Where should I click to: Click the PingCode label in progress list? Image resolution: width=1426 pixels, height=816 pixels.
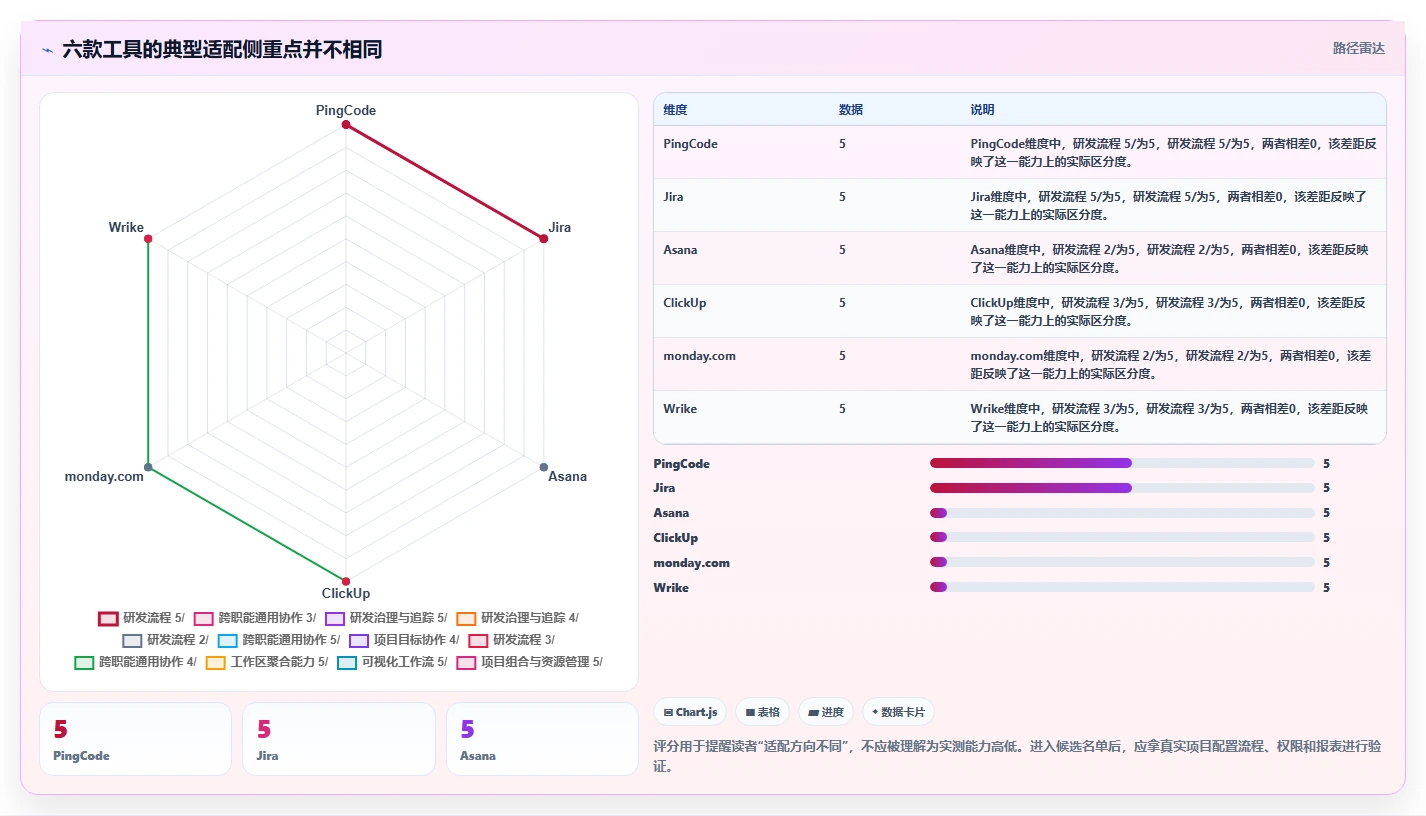click(681, 464)
